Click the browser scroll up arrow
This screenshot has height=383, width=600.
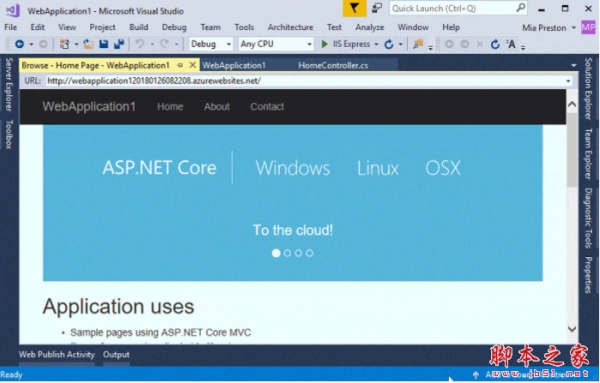coord(572,104)
